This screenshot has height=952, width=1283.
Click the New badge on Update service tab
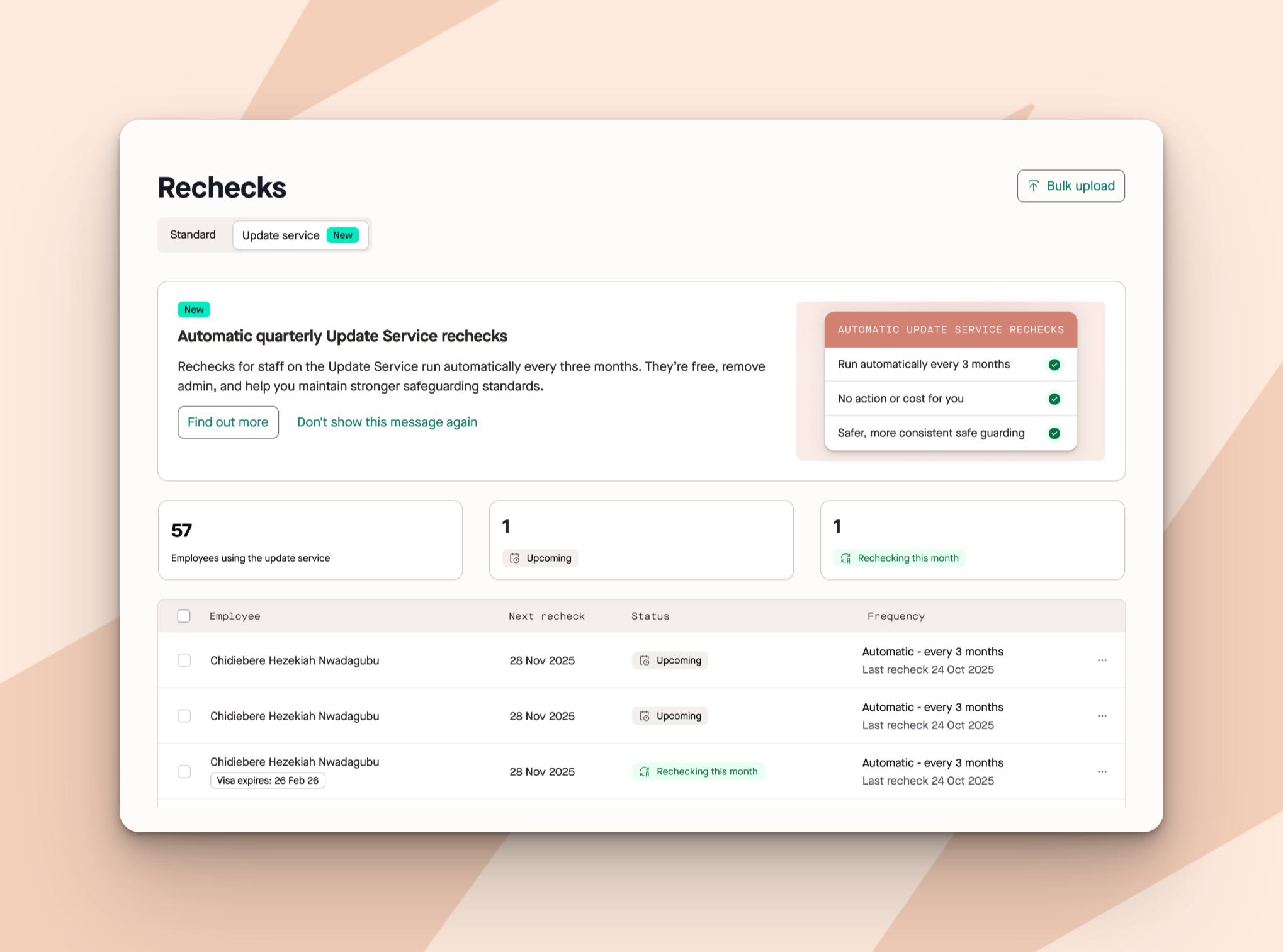point(342,235)
